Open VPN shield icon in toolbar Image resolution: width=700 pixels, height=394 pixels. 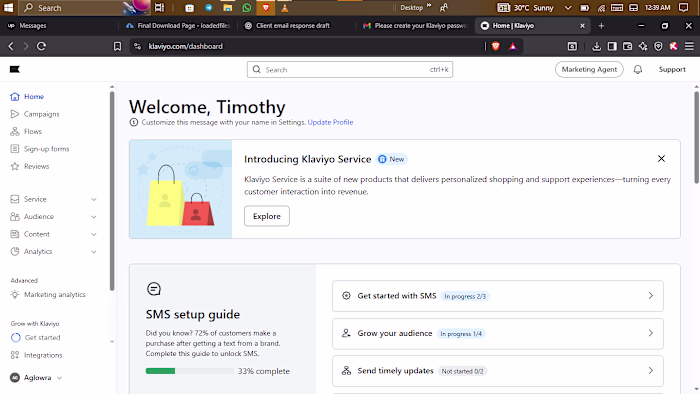coord(658,46)
